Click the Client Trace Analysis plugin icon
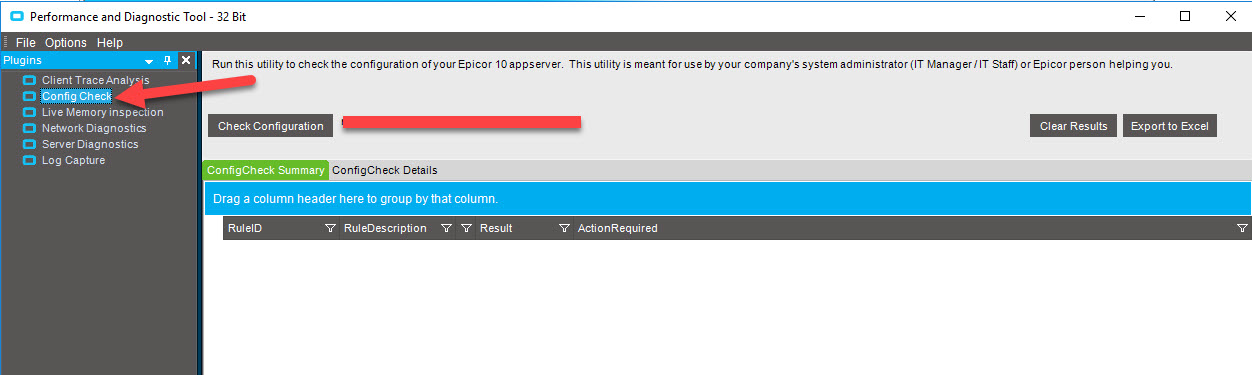 (29, 80)
